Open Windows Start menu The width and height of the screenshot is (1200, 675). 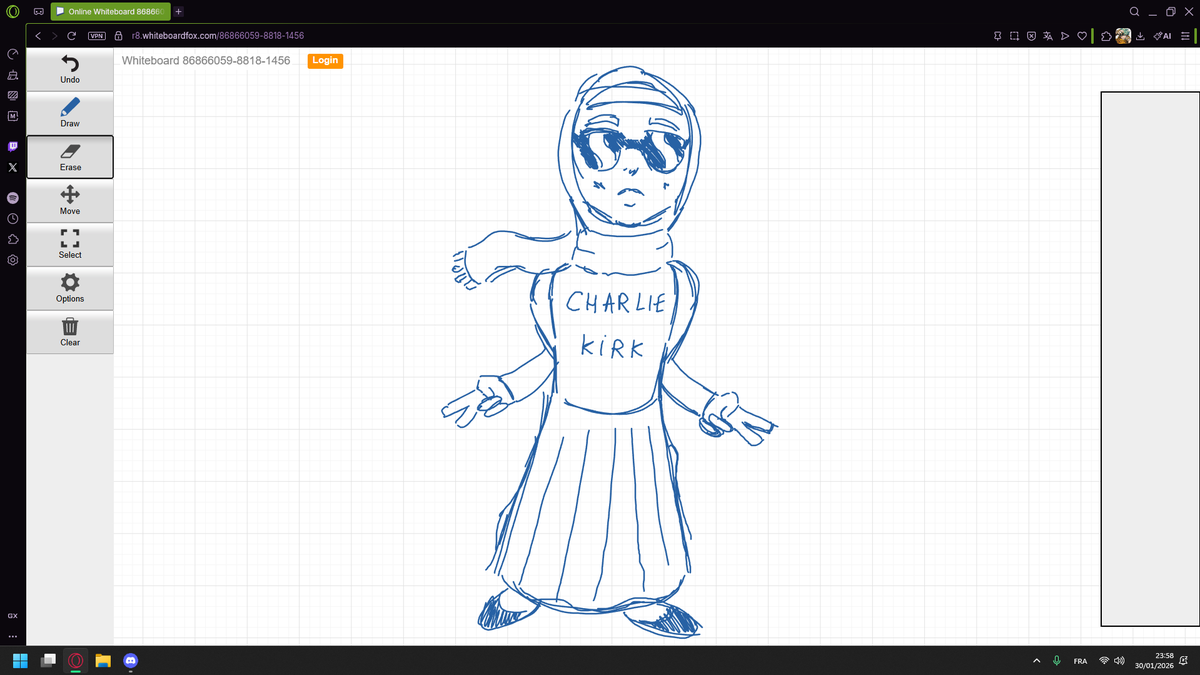[x=21, y=661]
